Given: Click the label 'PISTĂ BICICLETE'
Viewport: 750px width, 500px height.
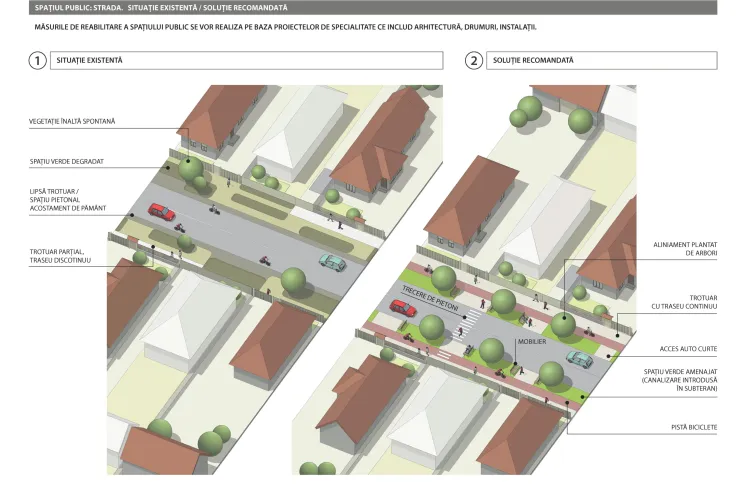Looking at the screenshot, I should click(694, 427).
